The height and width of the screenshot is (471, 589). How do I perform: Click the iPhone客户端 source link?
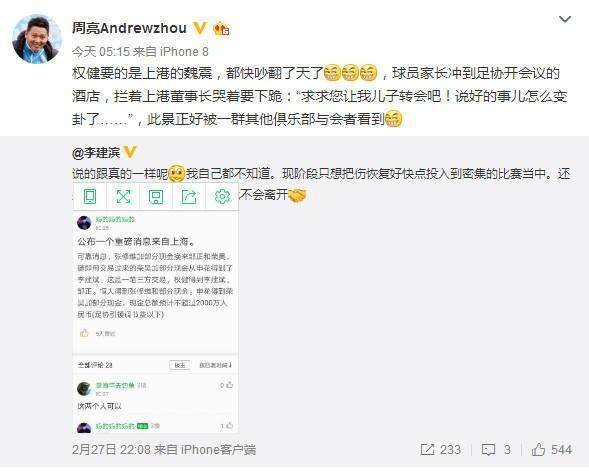(x=219, y=450)
